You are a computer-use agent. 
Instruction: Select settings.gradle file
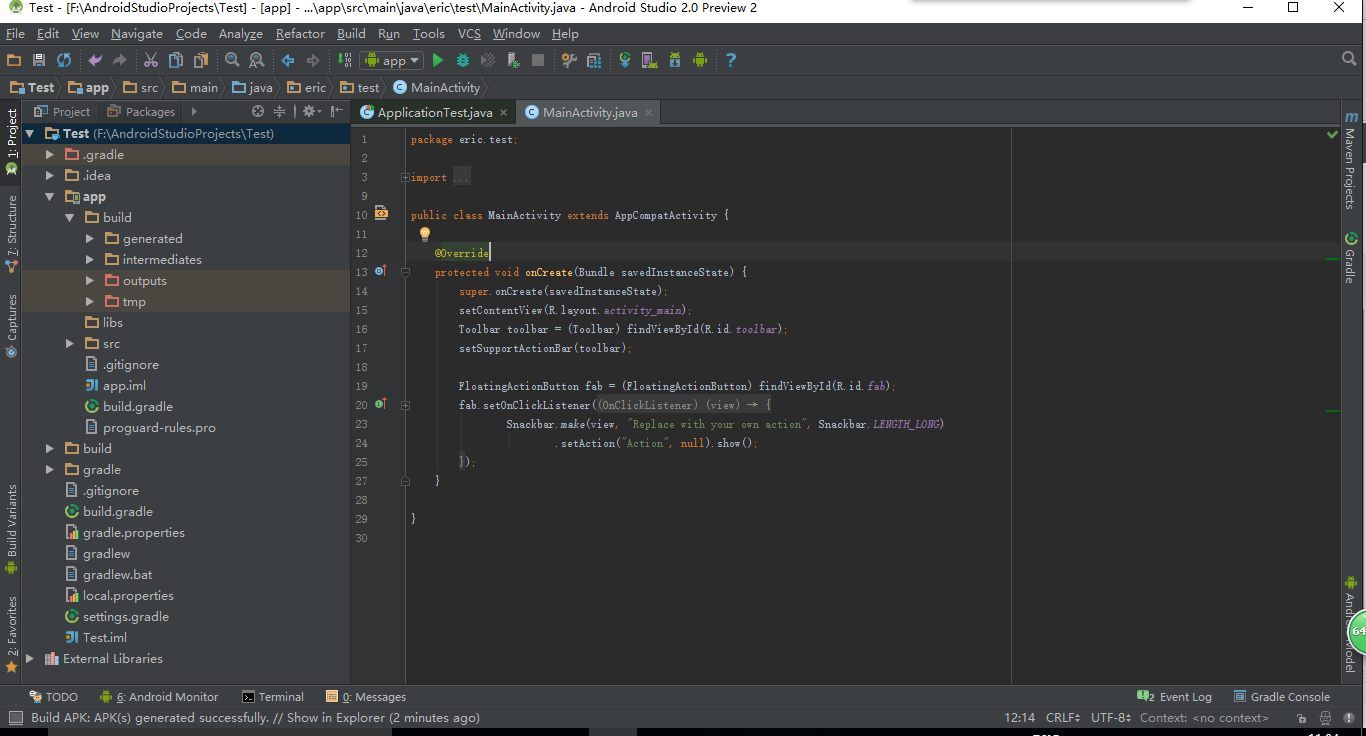[x=116, y=616]
